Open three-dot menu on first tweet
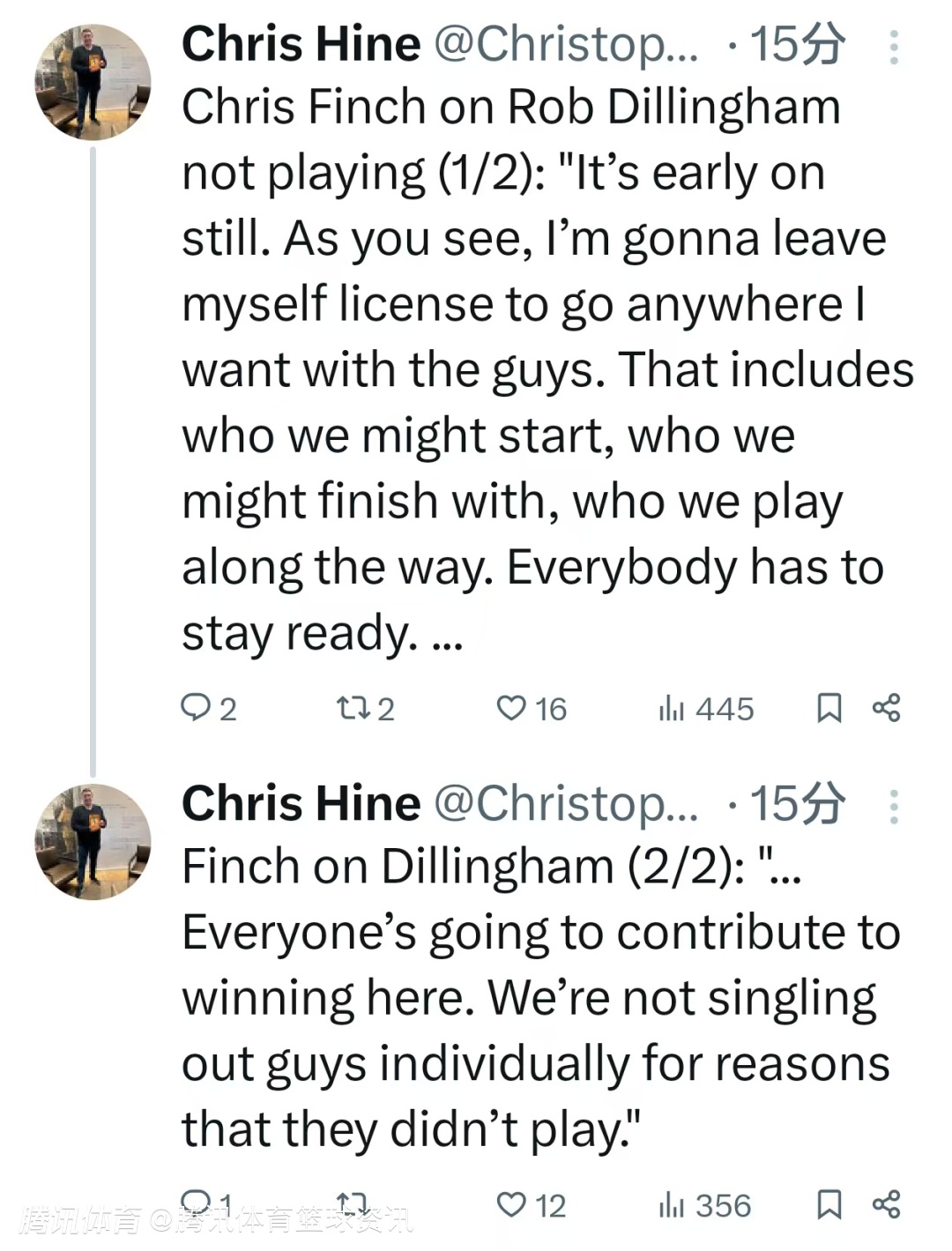 tap(894, 48)
